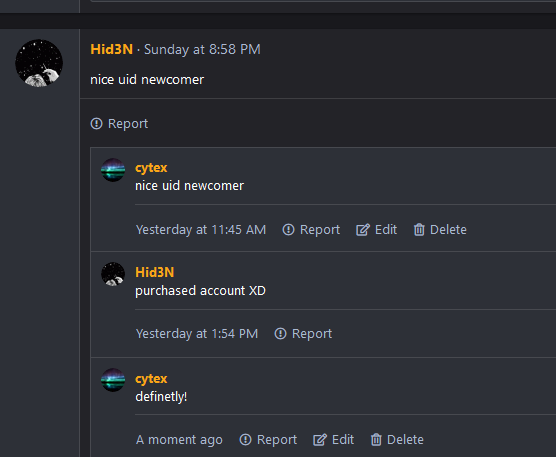Click cytex's avatar in first comment
Viewport: 556px width, 457px height.
pyautogui.click(x=113, y=170)
